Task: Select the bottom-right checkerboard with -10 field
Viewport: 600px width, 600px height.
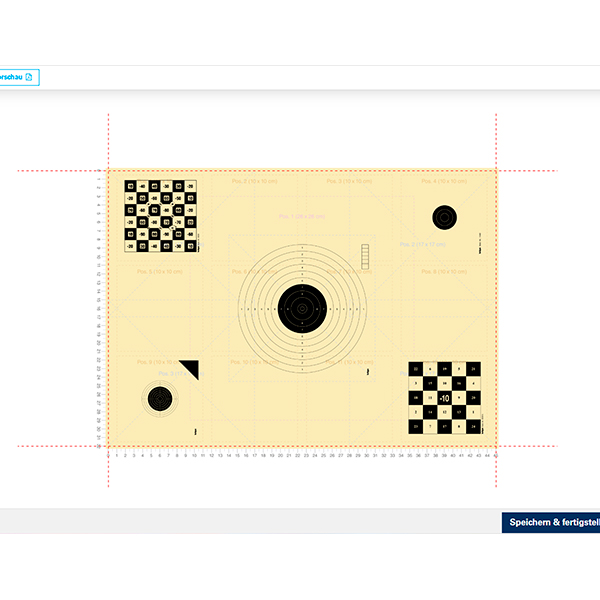Action: pos(443,398)
